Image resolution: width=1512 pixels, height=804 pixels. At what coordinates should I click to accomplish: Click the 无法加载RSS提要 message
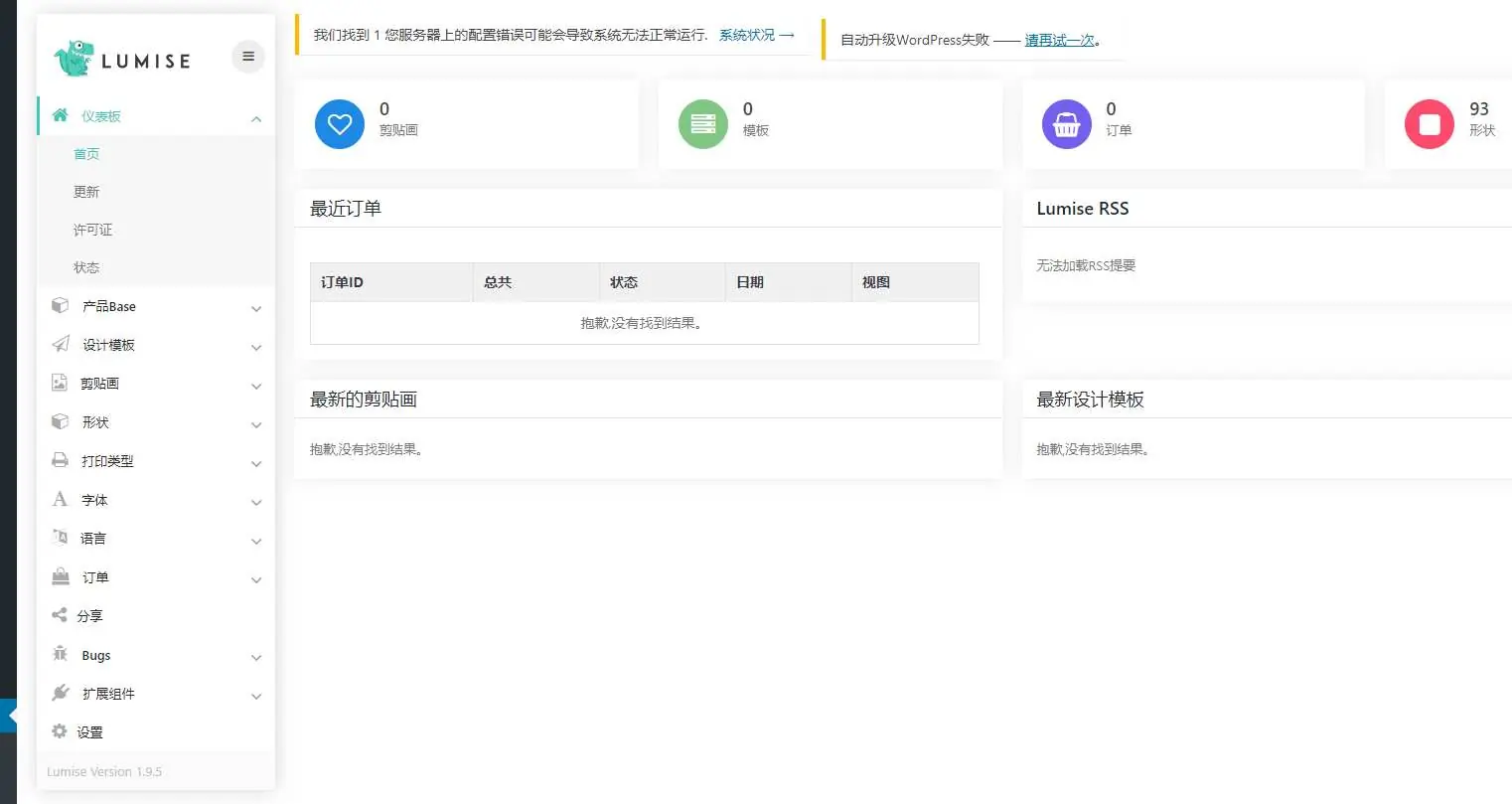[1086, 265]
